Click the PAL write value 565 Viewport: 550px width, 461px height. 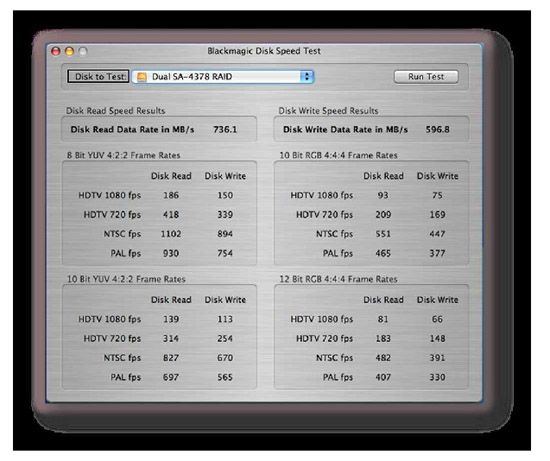(x=225, y=378)
